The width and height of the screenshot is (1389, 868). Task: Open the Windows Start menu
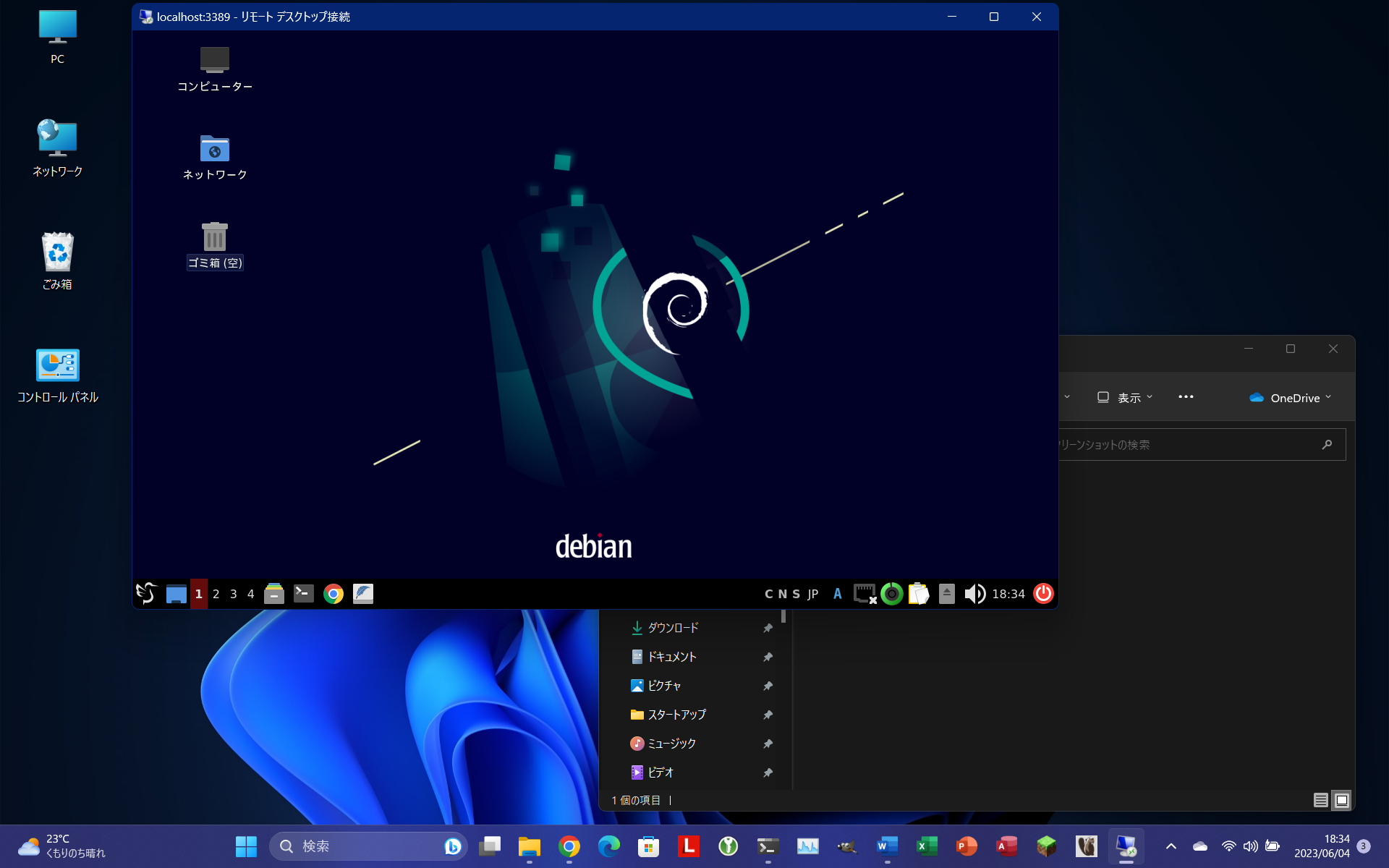[246, 846]
